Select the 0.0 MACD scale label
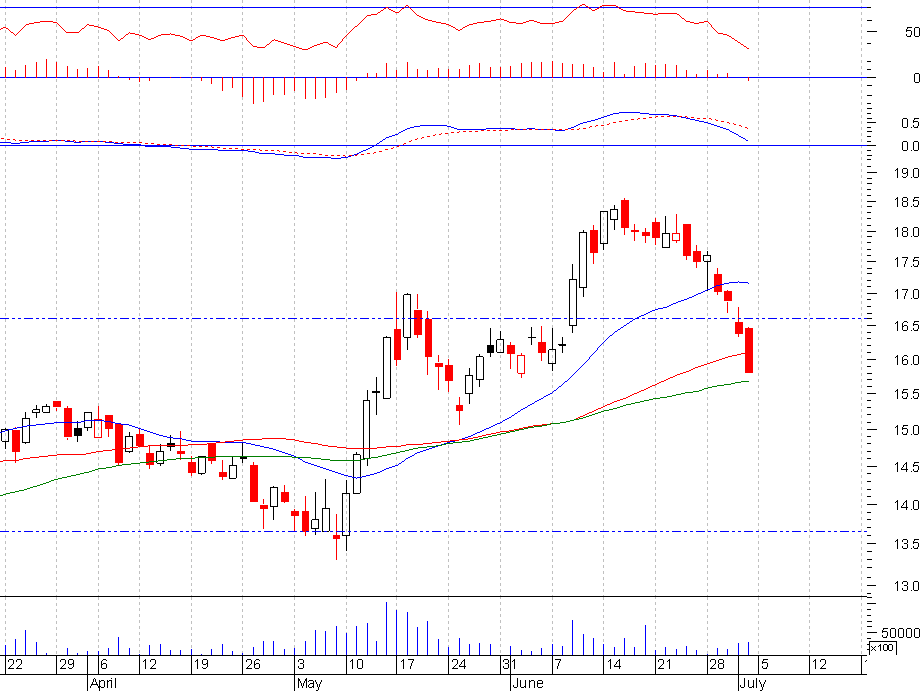The width and height of the screenshot is (924, 691). coord(910,146)
